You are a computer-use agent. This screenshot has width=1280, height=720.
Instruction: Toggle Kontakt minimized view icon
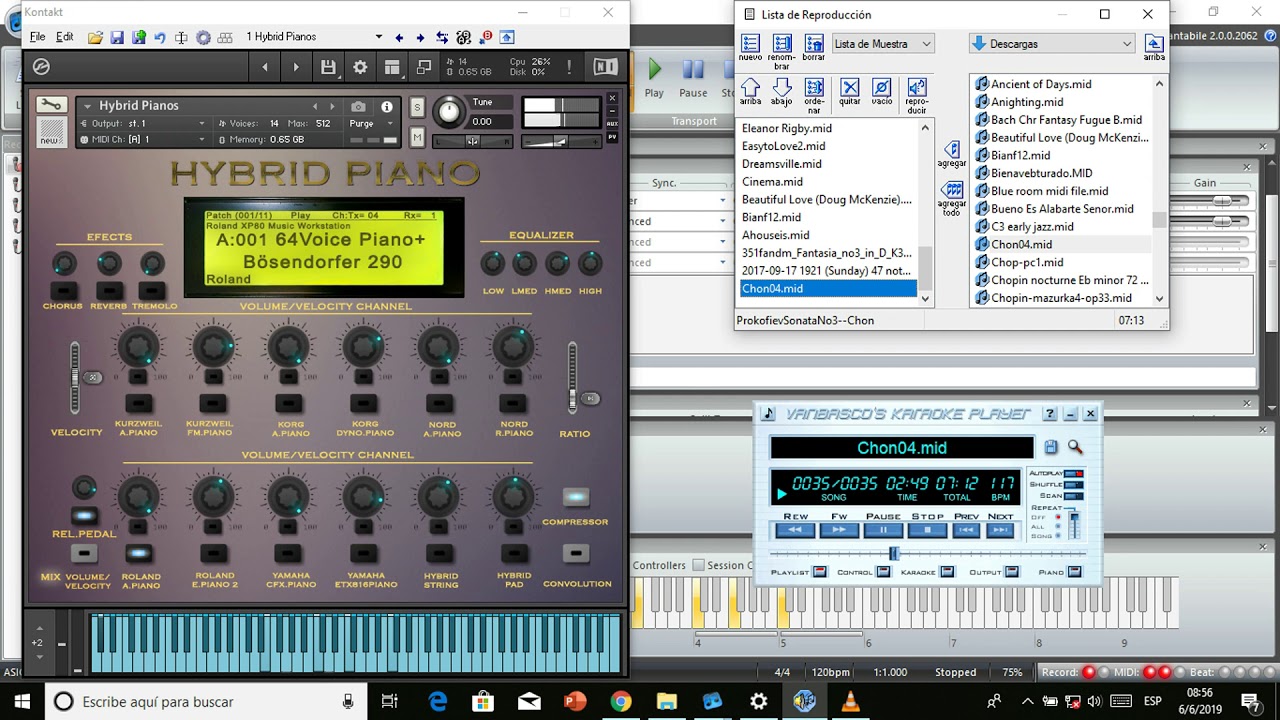coord(424,67)
